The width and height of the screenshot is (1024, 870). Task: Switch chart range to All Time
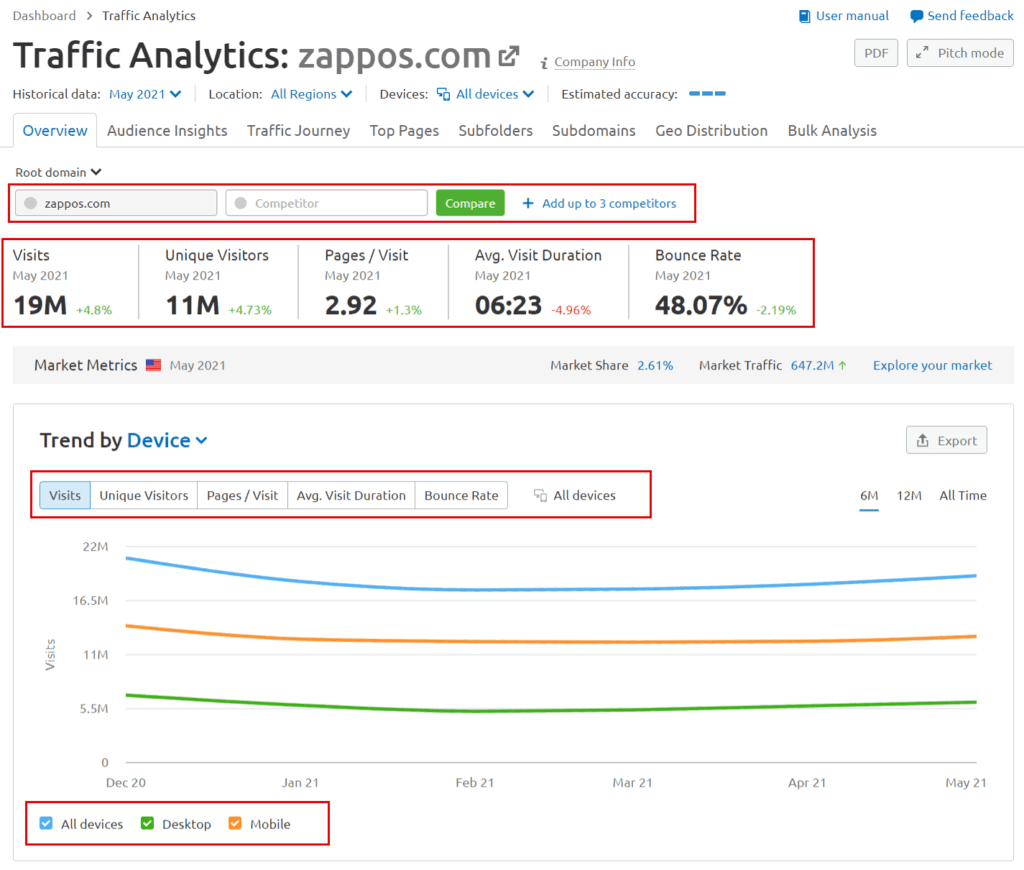(963, 496)
